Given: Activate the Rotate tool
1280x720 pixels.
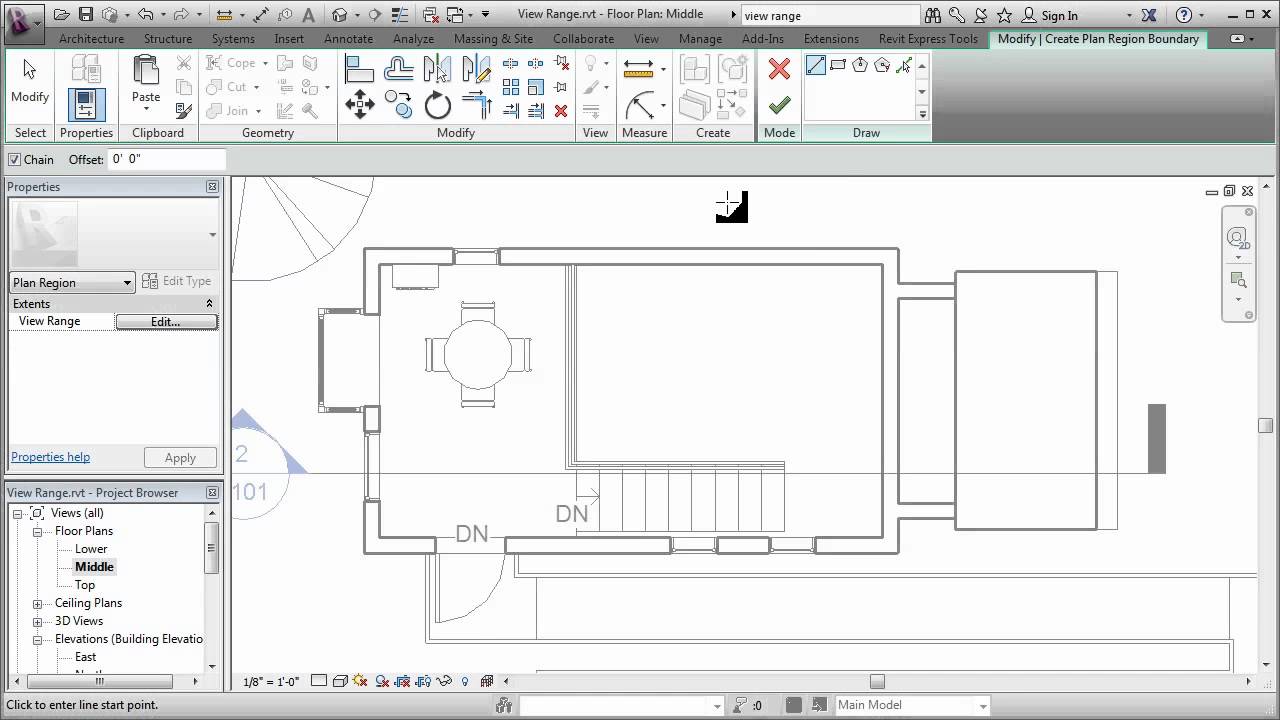Looking at the screenshot, I should tap(438, 104).
